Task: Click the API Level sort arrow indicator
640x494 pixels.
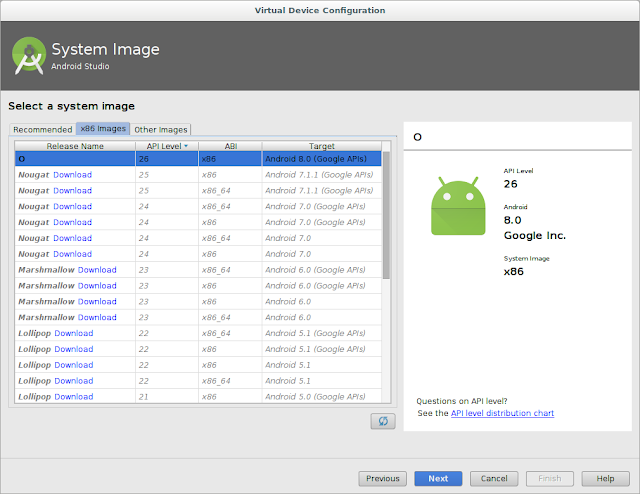Action: coord(186,146)
